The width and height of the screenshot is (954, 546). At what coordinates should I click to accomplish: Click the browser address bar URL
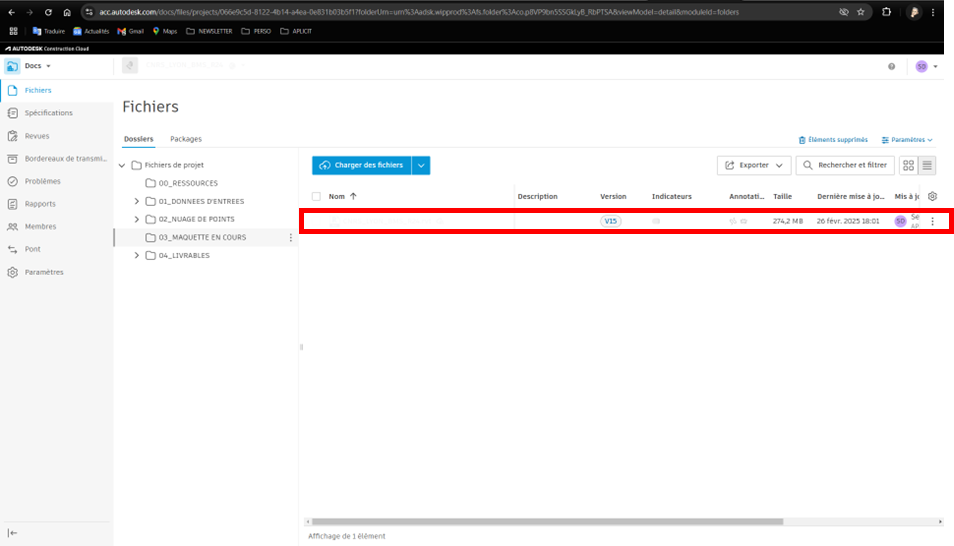coord(419,12)
